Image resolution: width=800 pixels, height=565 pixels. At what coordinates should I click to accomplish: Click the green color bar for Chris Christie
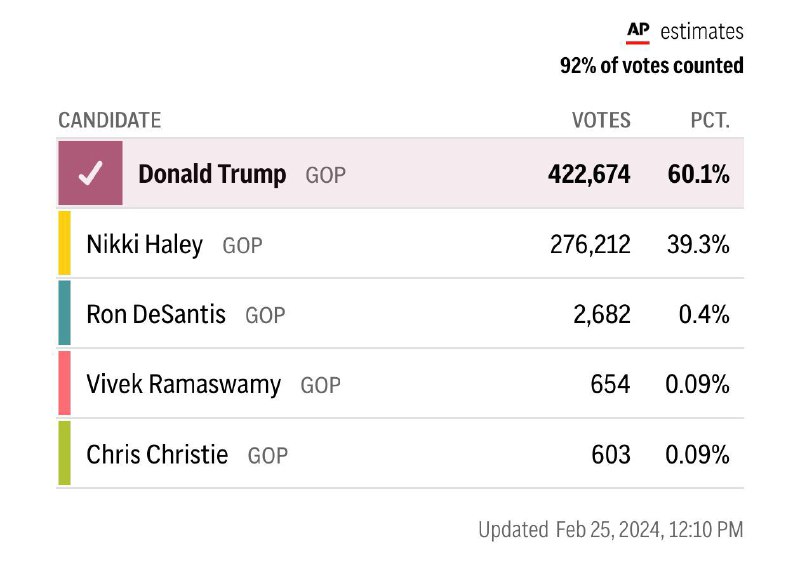pyautogui.click(x=64, y=454)
